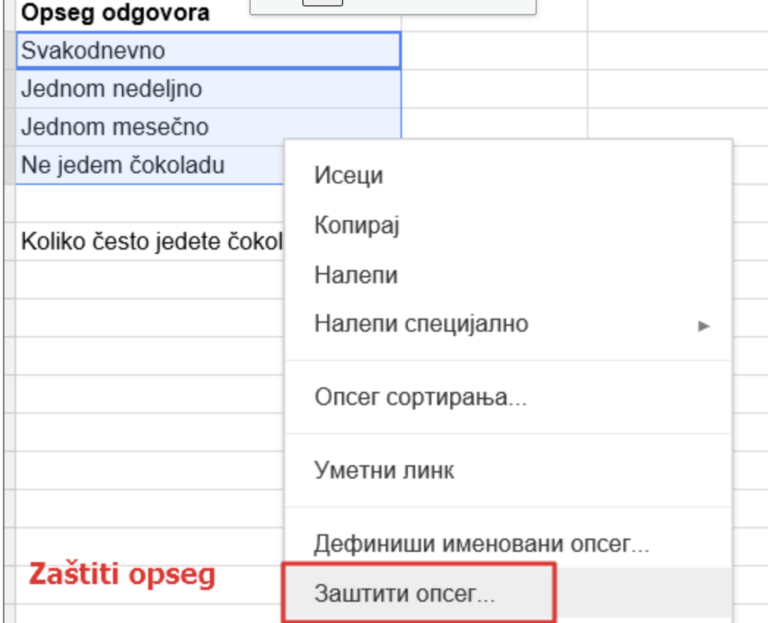
Task: Select empty cell right of Jednom nedeljno
Action: coord(494,89)
